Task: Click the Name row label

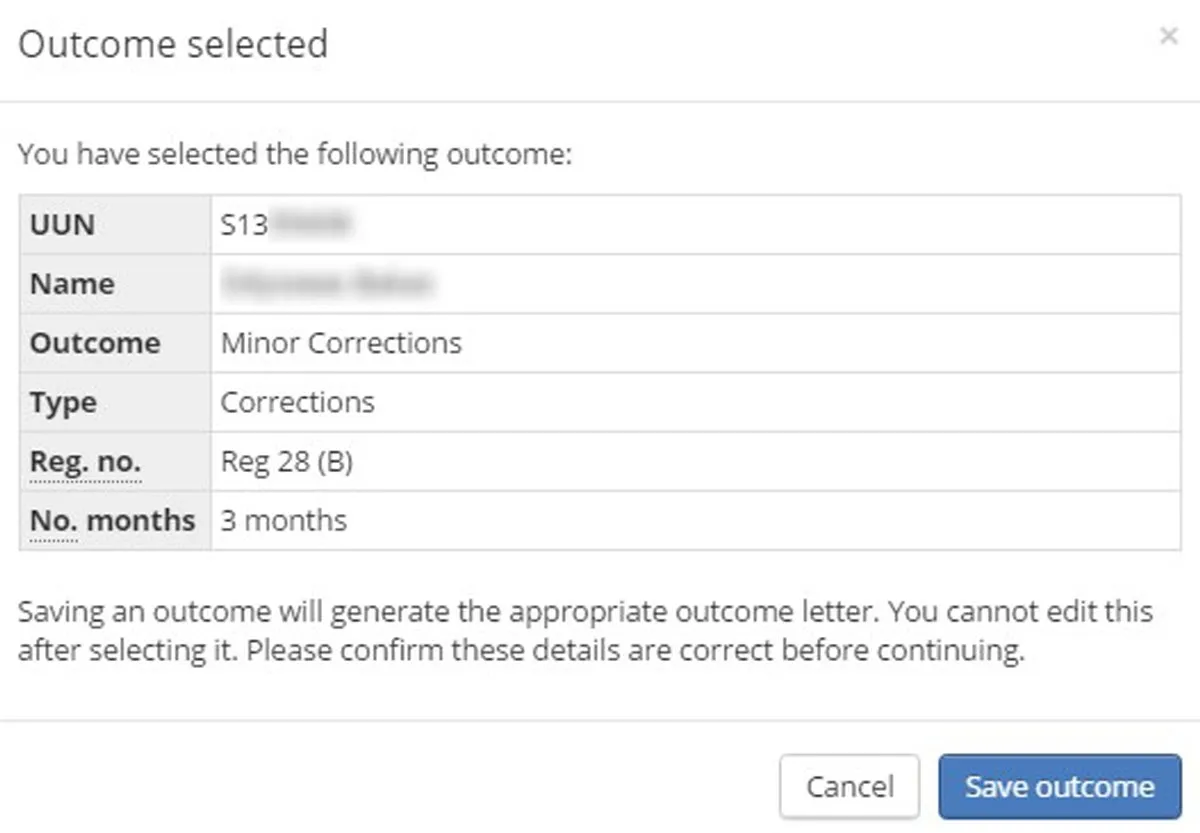Action: tap(71, 283)
